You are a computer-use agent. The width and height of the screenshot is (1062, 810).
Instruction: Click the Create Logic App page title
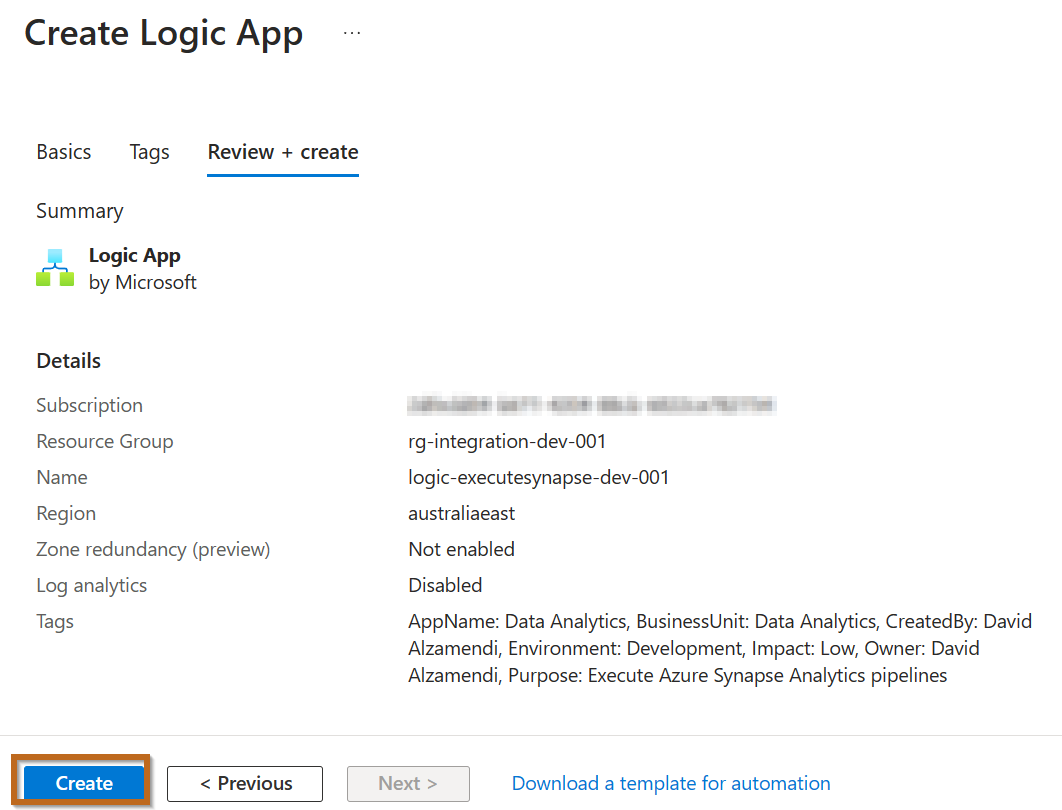[x=163, y=34]
